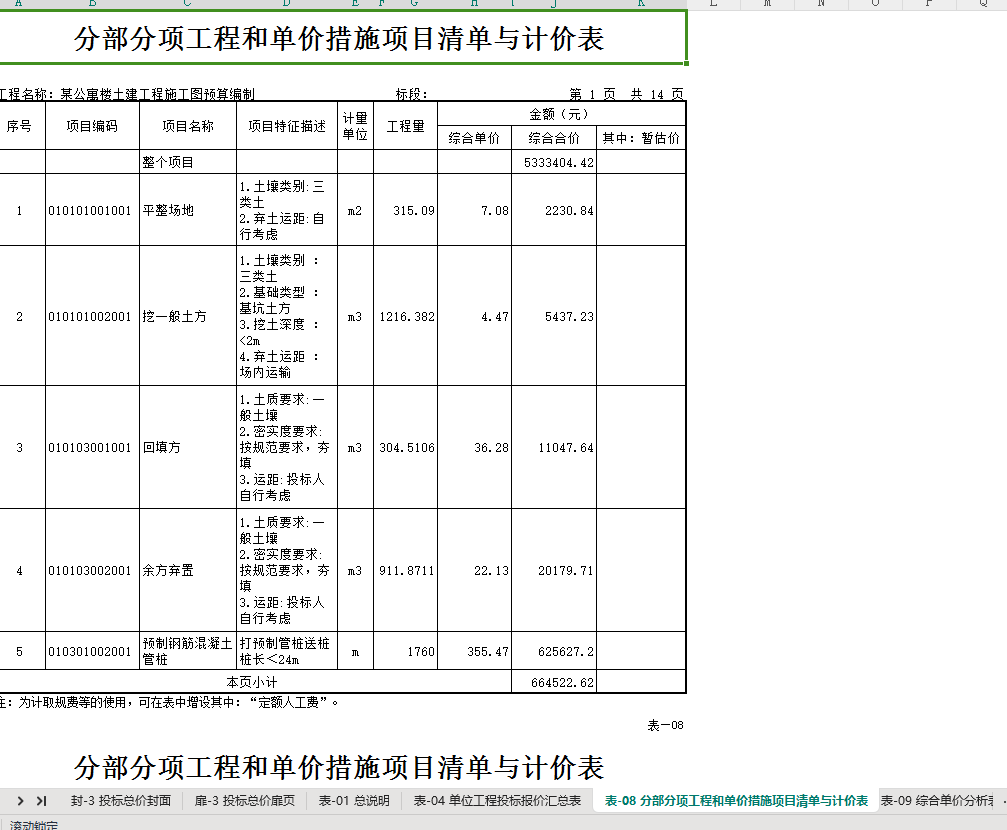Select the quantity cell 315.09
Screen dimensions: 1007x830
405,210
